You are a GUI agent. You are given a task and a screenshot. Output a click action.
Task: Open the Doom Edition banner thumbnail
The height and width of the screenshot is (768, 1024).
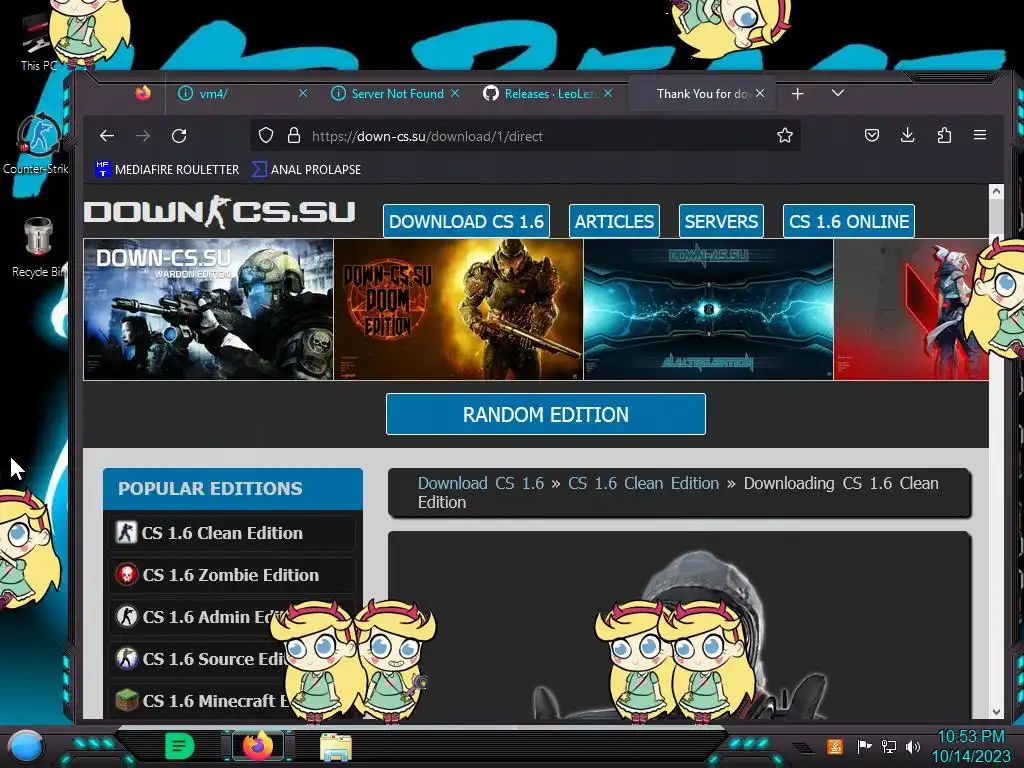[x=458, y=310]
